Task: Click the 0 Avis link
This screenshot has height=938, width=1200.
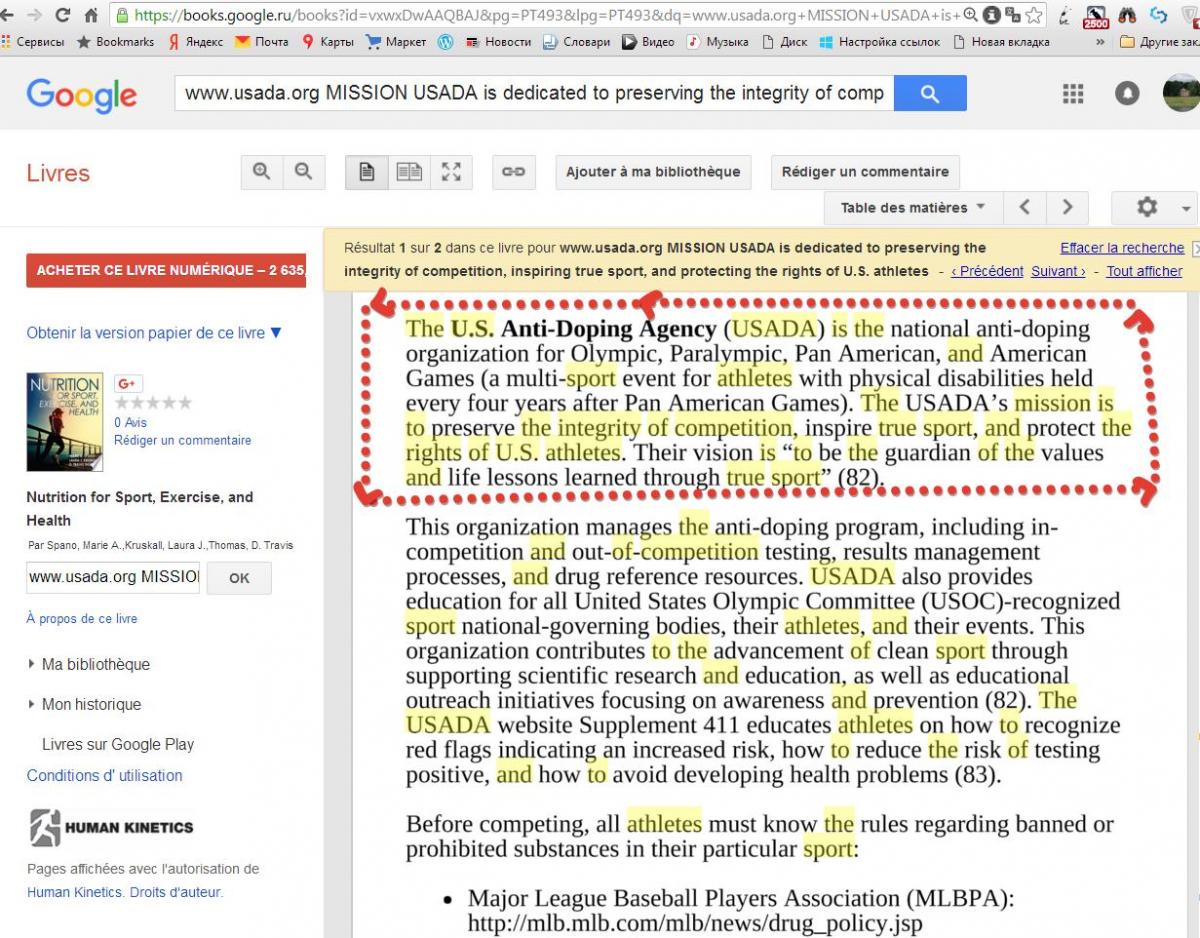Action: coord(130,423)
